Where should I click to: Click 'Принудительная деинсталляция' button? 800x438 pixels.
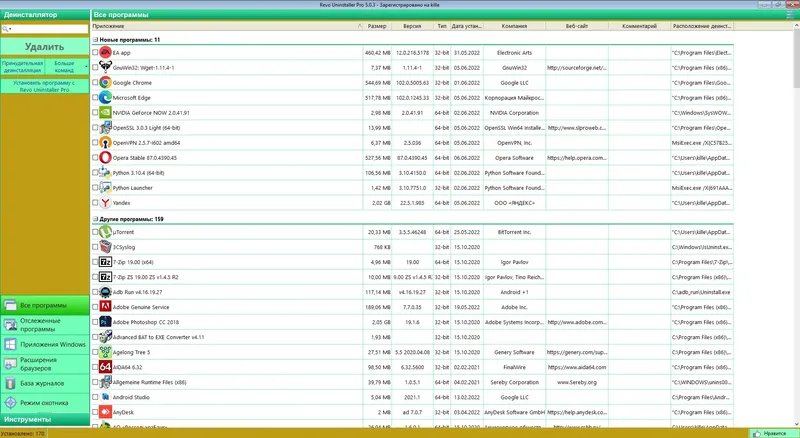pos(22,66)
